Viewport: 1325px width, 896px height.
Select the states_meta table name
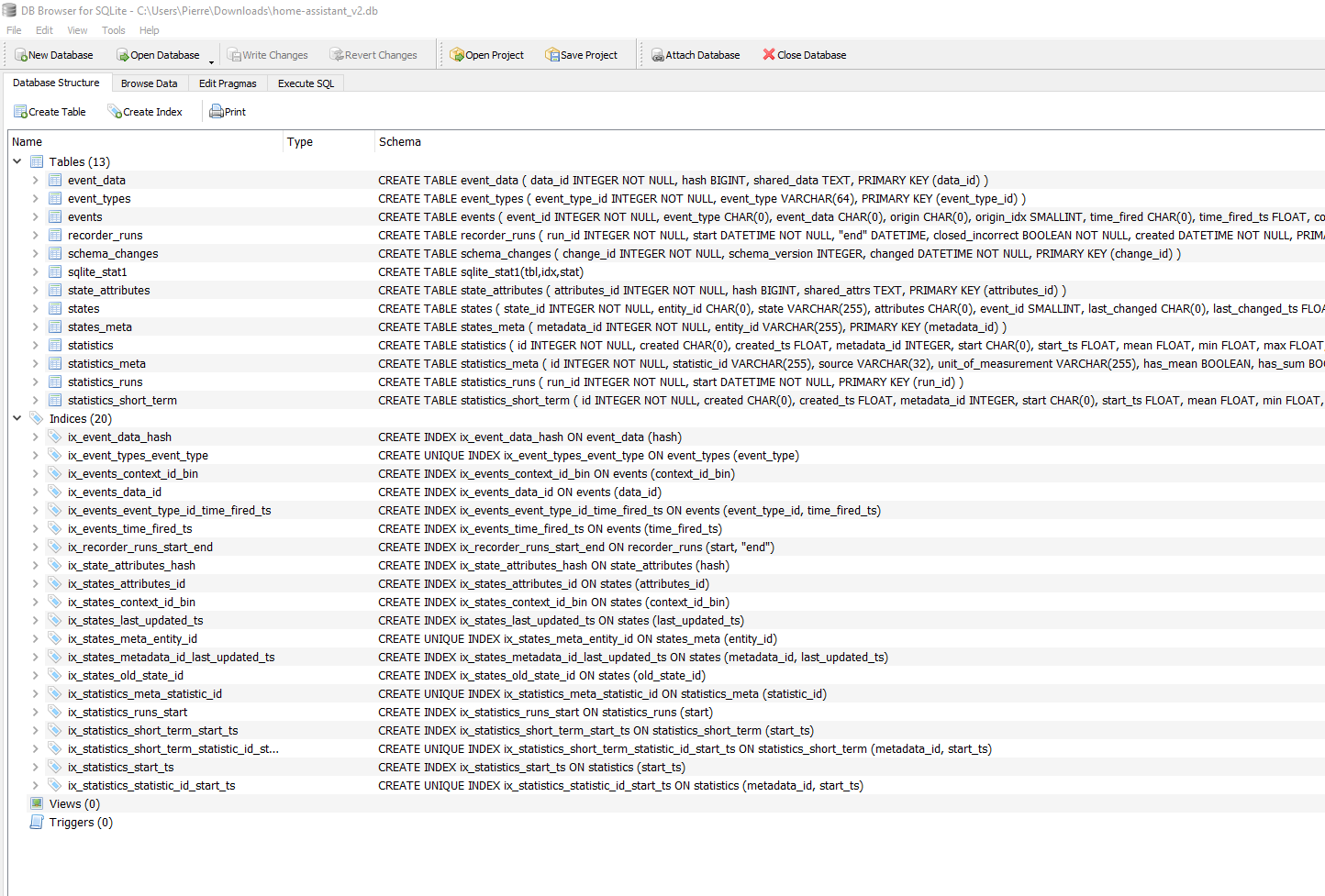[100, 326]
